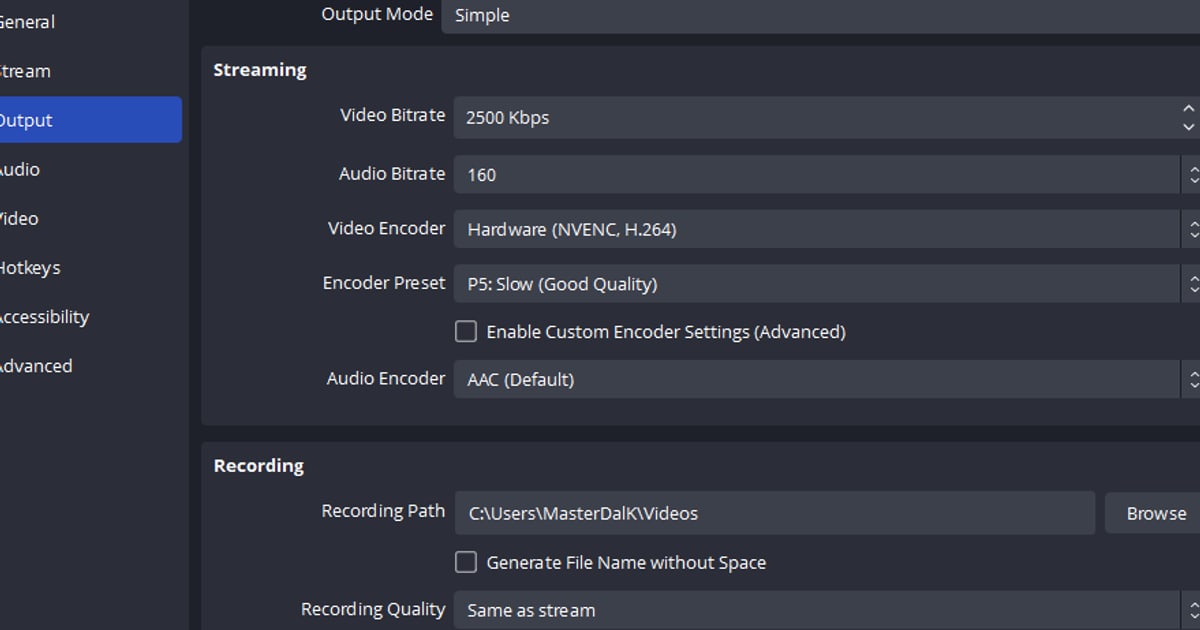
Task: Expand the Audio Bitrate dropdown showing 160
Action: [x=827, y=175]
